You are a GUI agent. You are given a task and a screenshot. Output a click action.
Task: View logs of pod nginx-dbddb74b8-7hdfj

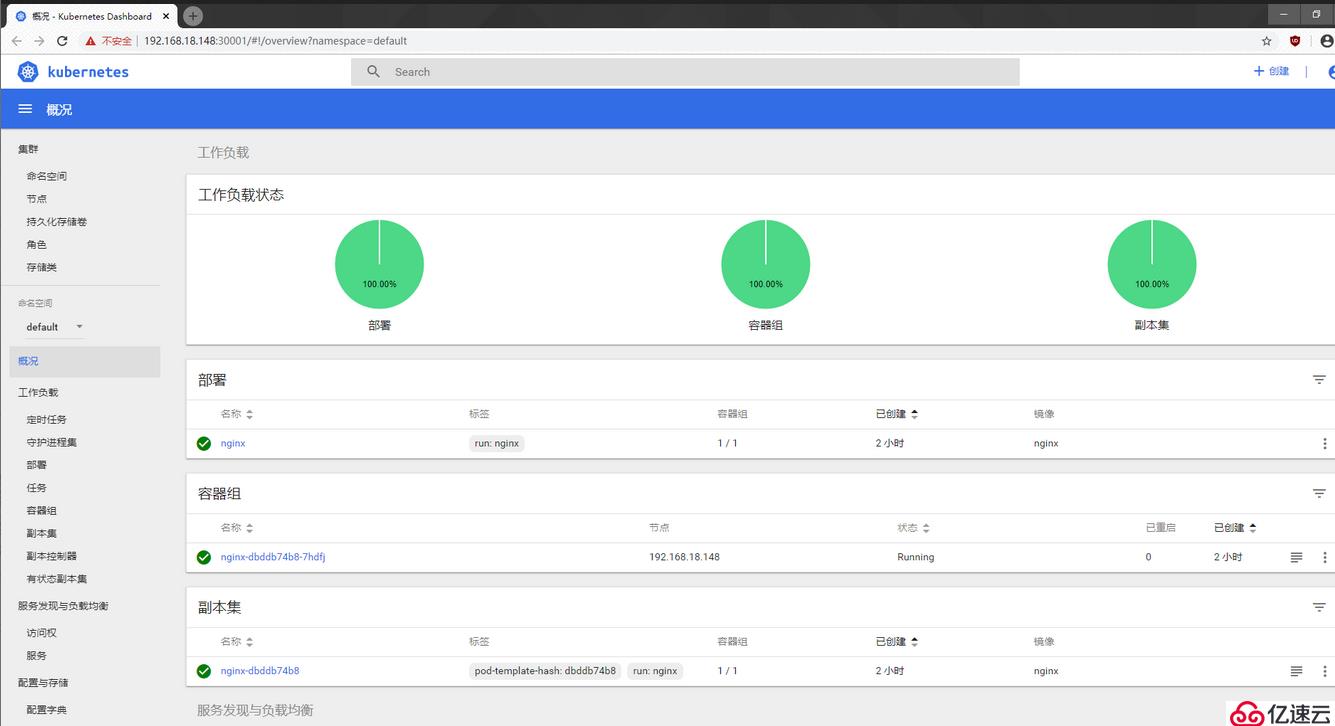click(x=1296, y=557)
